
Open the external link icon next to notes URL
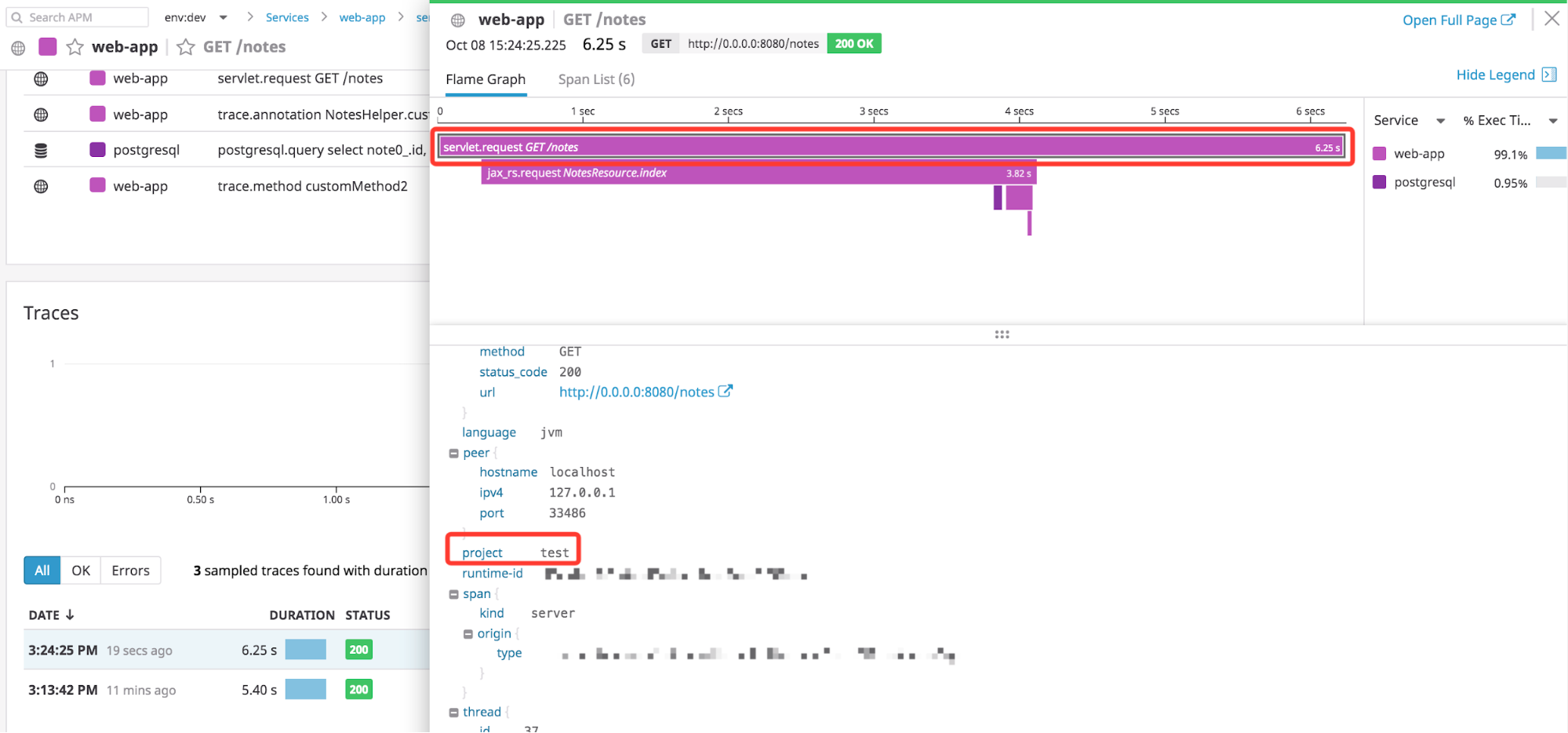click(x=726, y=391)
